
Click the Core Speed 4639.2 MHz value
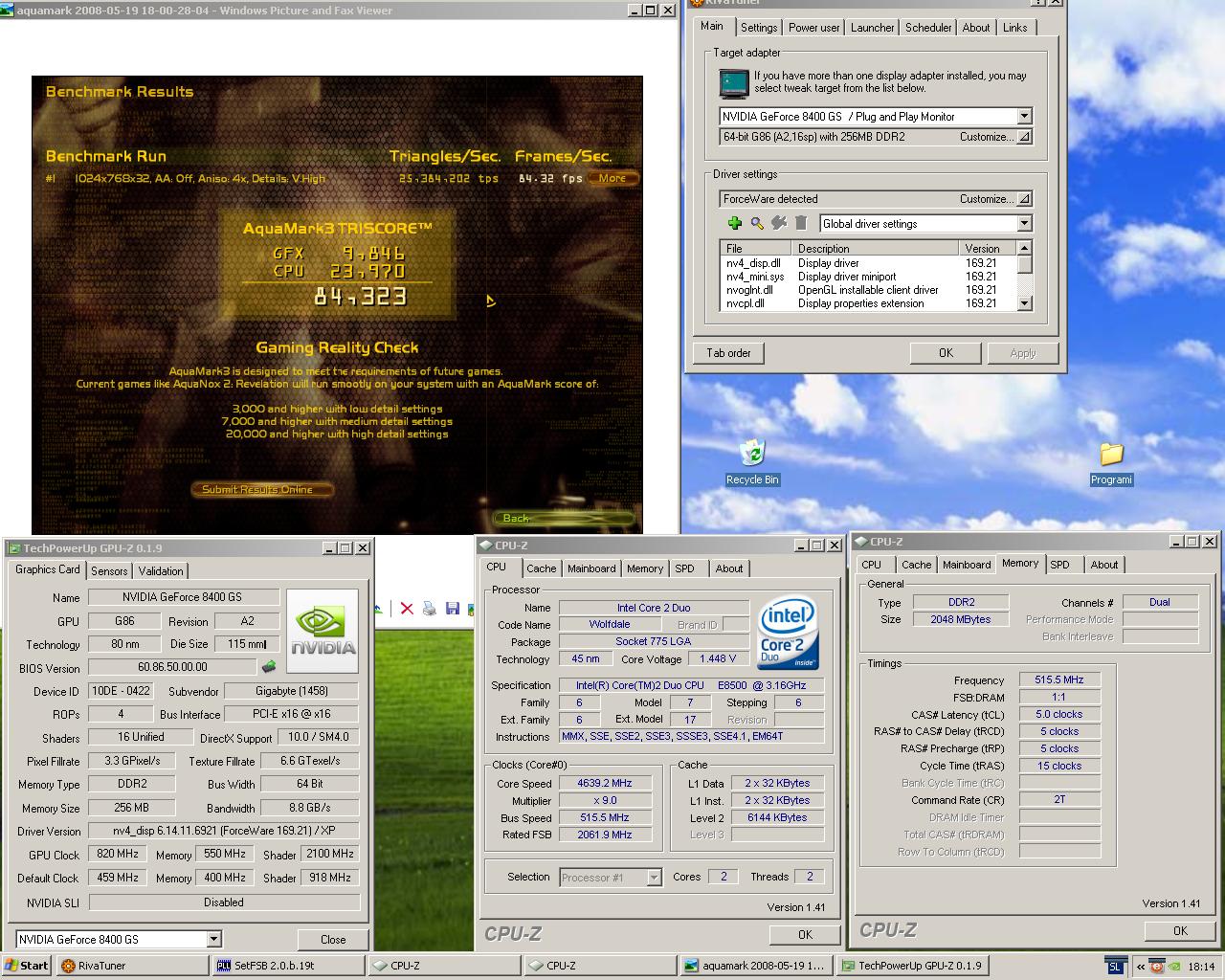(605, 783)
